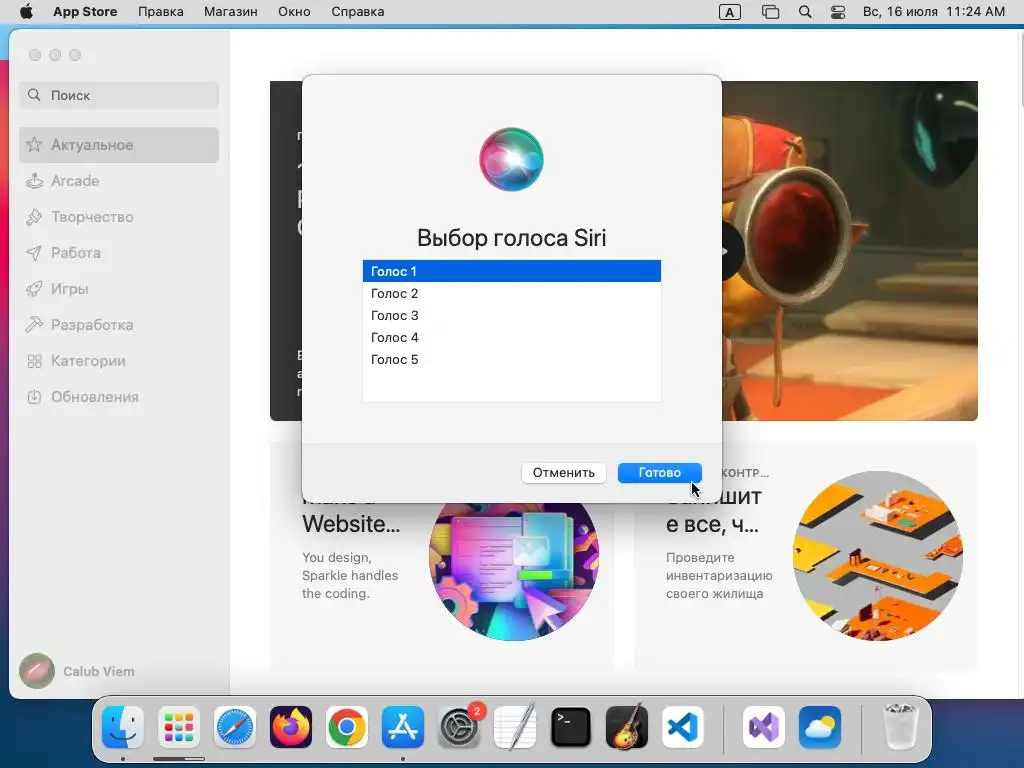Open the Правка menu
The width and height of the screenshot is (1024, 768).
(x=161, y=12)
